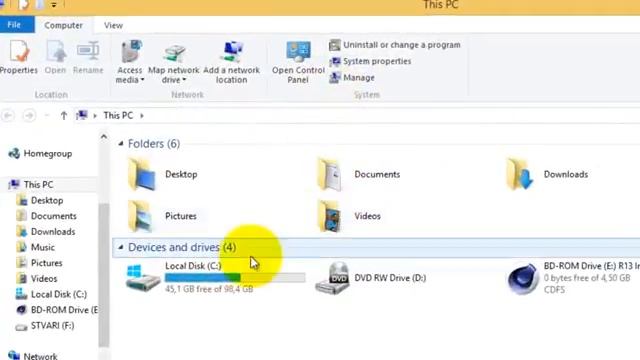The image size is (640, 360).
Task: Click navigation pane scroll up arrow
Action: [104, 137]
